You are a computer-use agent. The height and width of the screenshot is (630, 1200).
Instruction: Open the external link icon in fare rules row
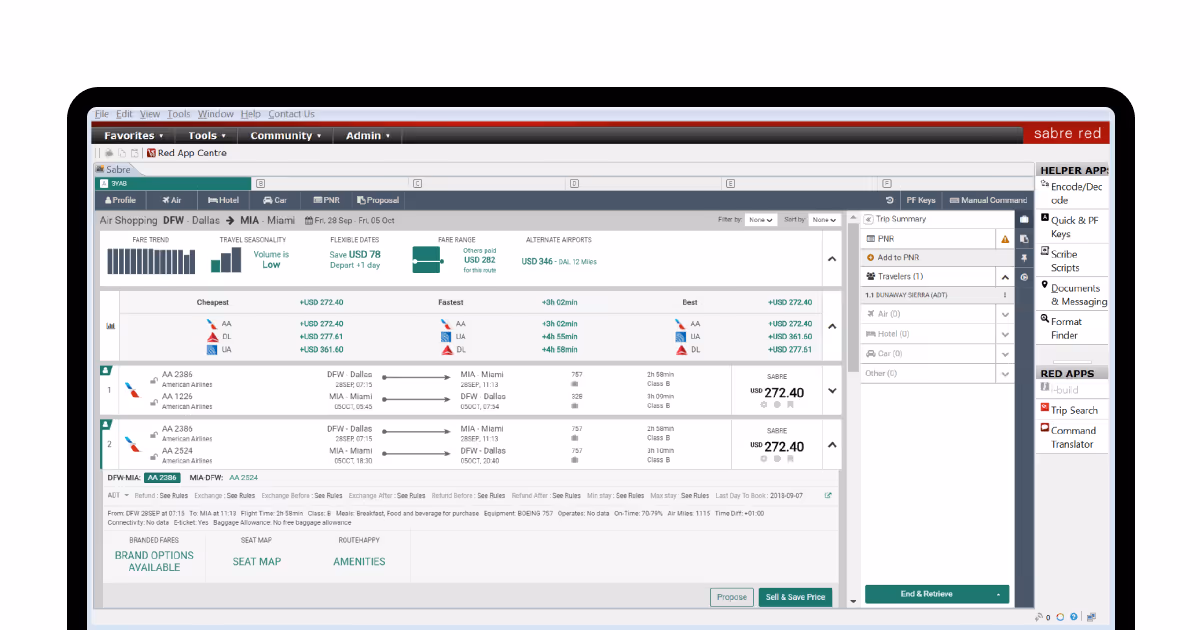tap(827, 495)
